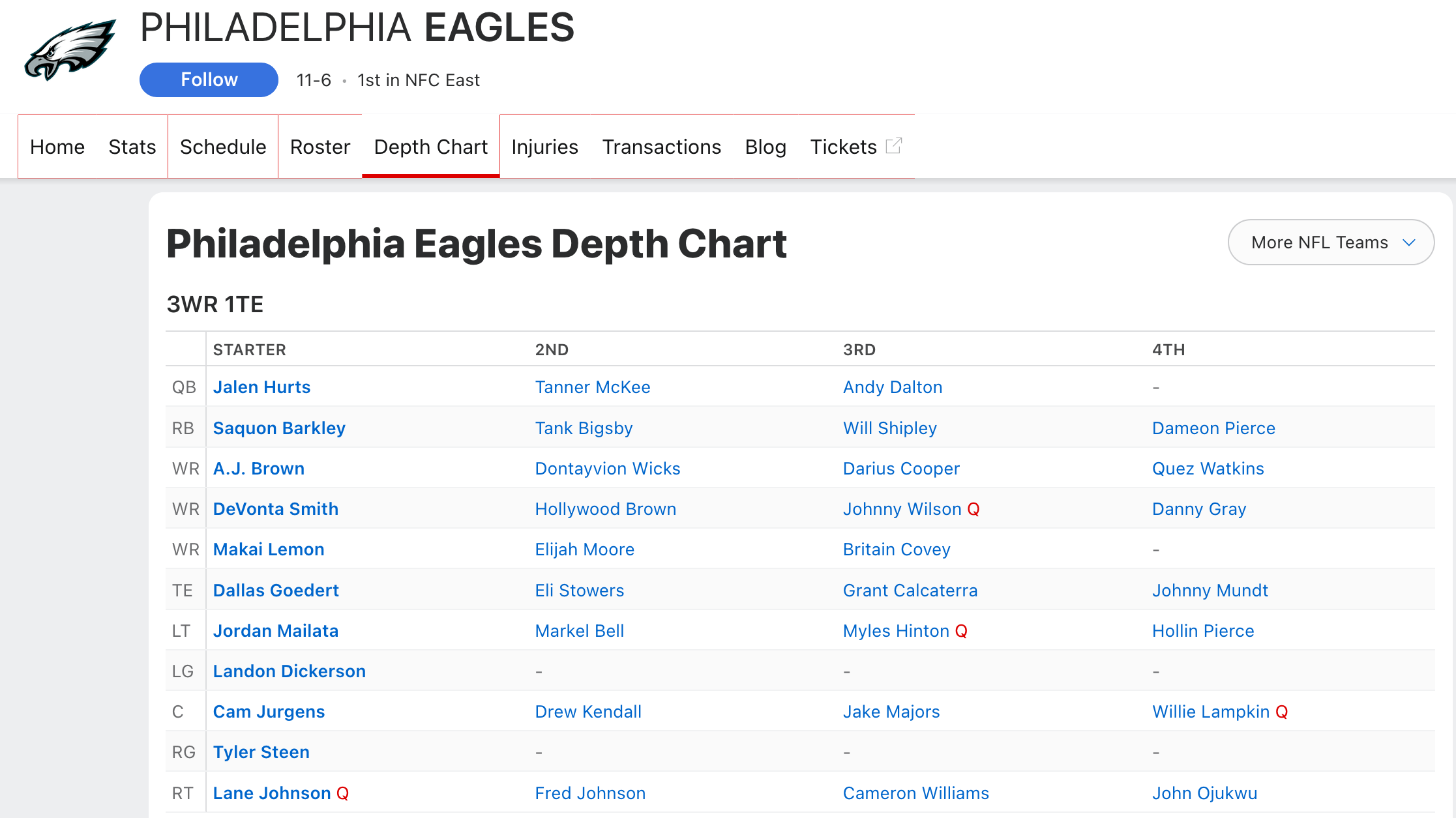The height and width of the screenshot is (818, 1456).
Task: Click the Blog tab
Action: (765, 147)
